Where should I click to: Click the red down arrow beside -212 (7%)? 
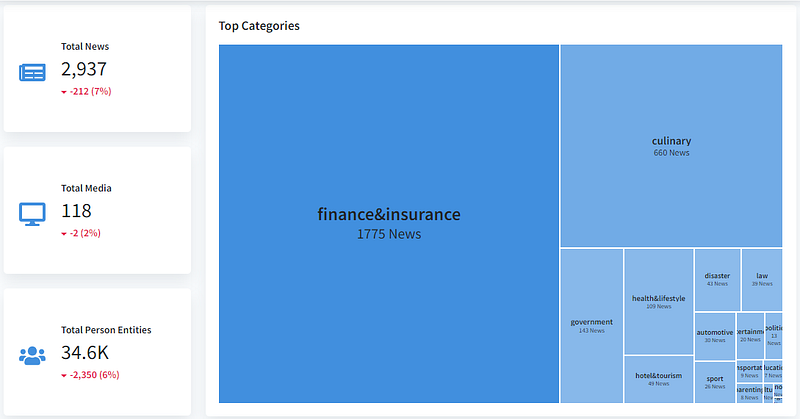tap(64, 92)
